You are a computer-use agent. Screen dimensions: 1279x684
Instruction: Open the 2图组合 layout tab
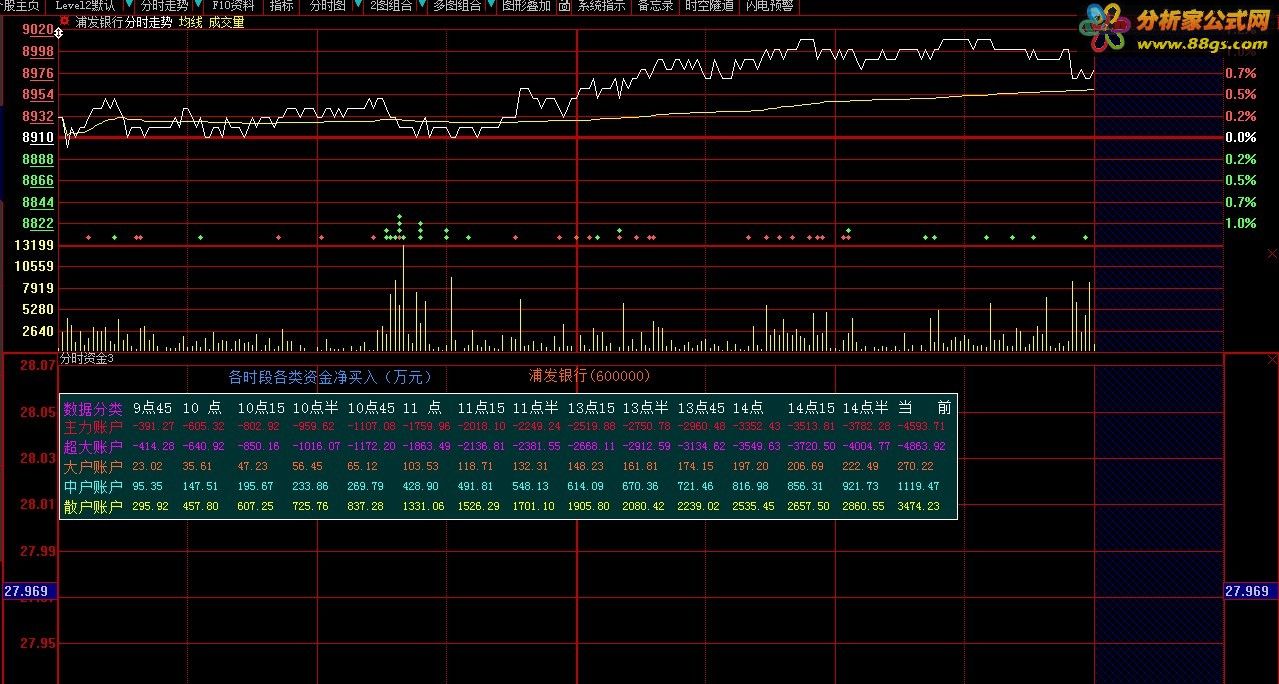[391, 5]
